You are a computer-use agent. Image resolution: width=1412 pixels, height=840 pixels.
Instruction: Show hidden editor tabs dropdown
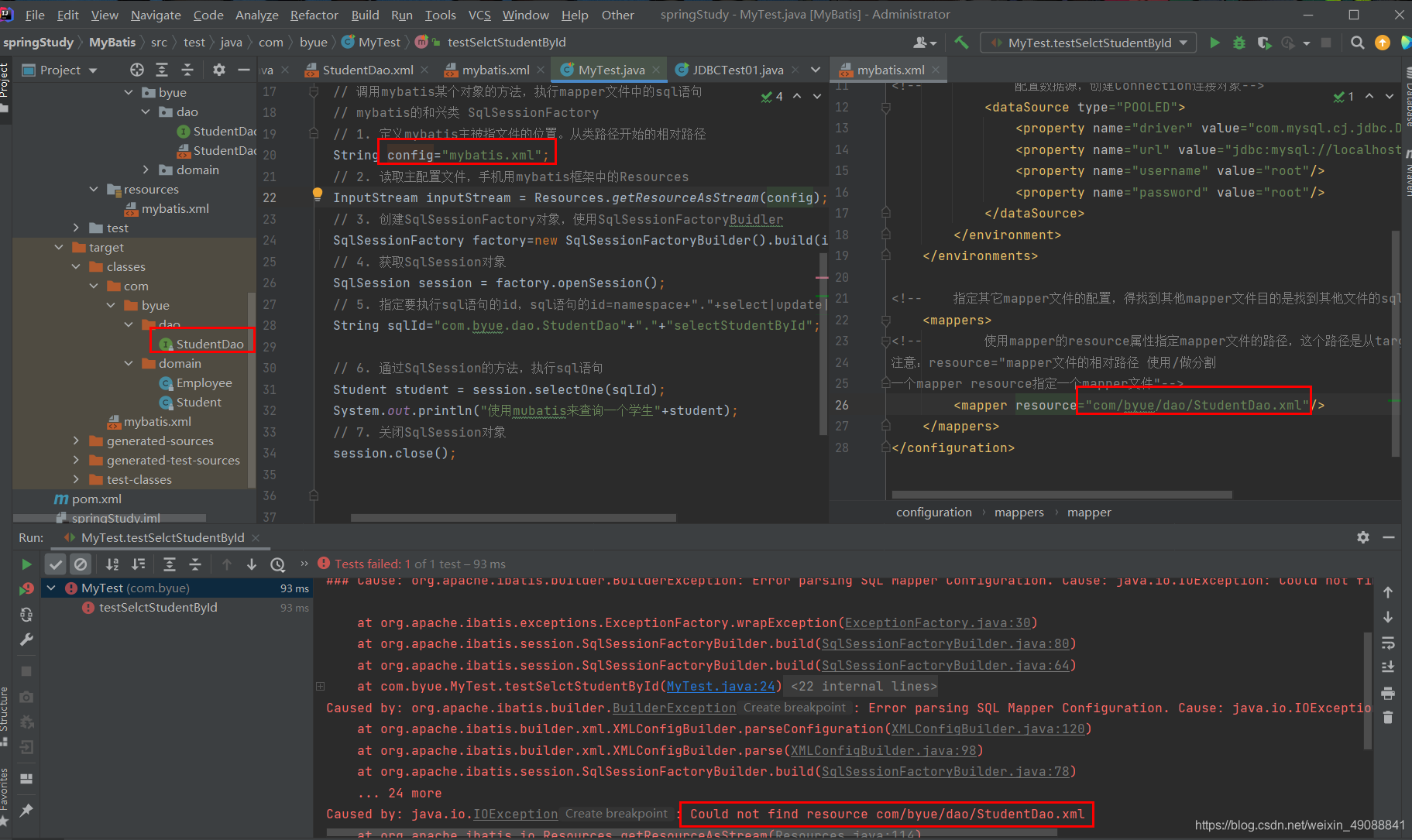click(x=816, y=70)
